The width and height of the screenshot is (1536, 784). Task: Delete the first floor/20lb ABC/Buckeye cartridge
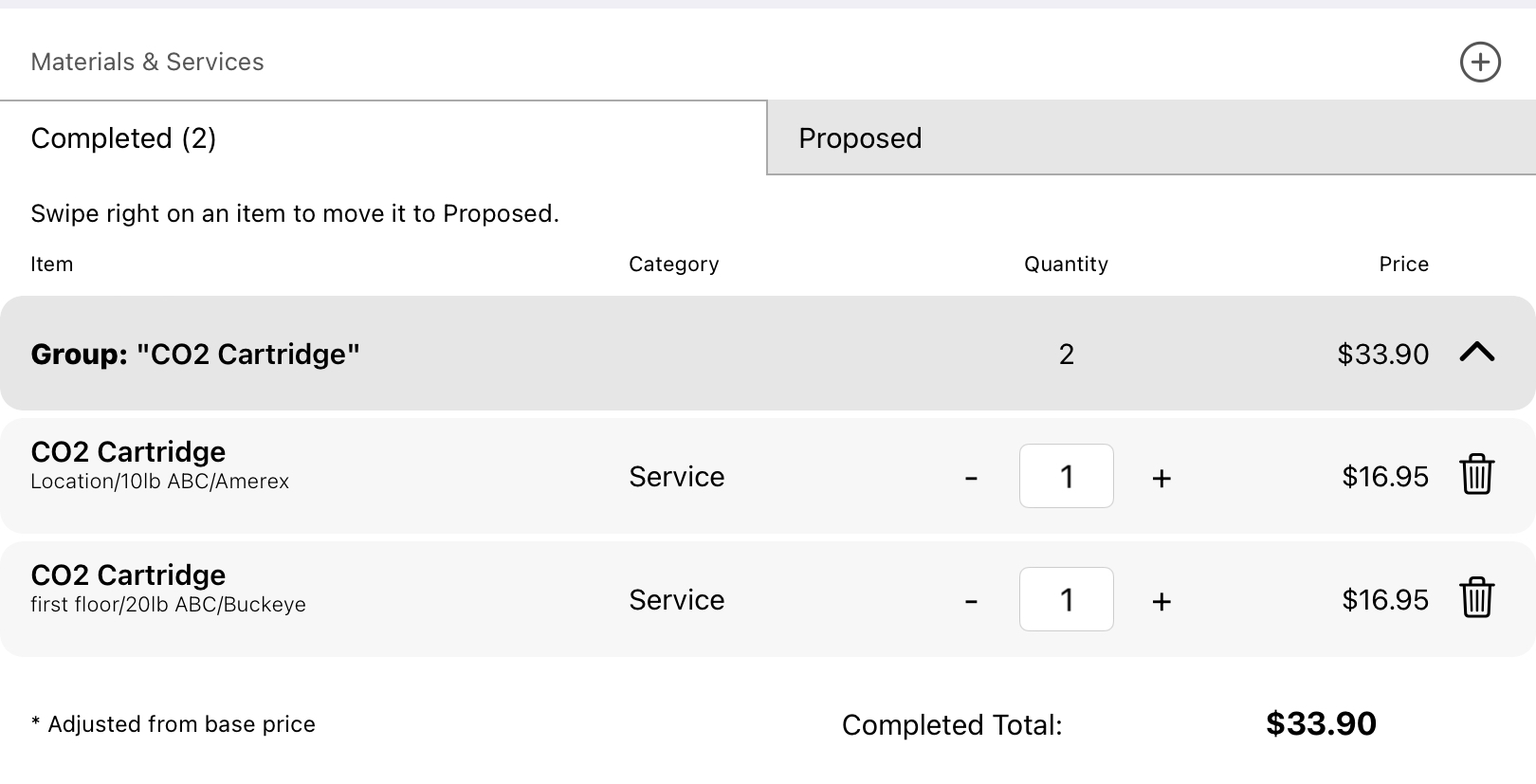click(x=1476, y=598)
